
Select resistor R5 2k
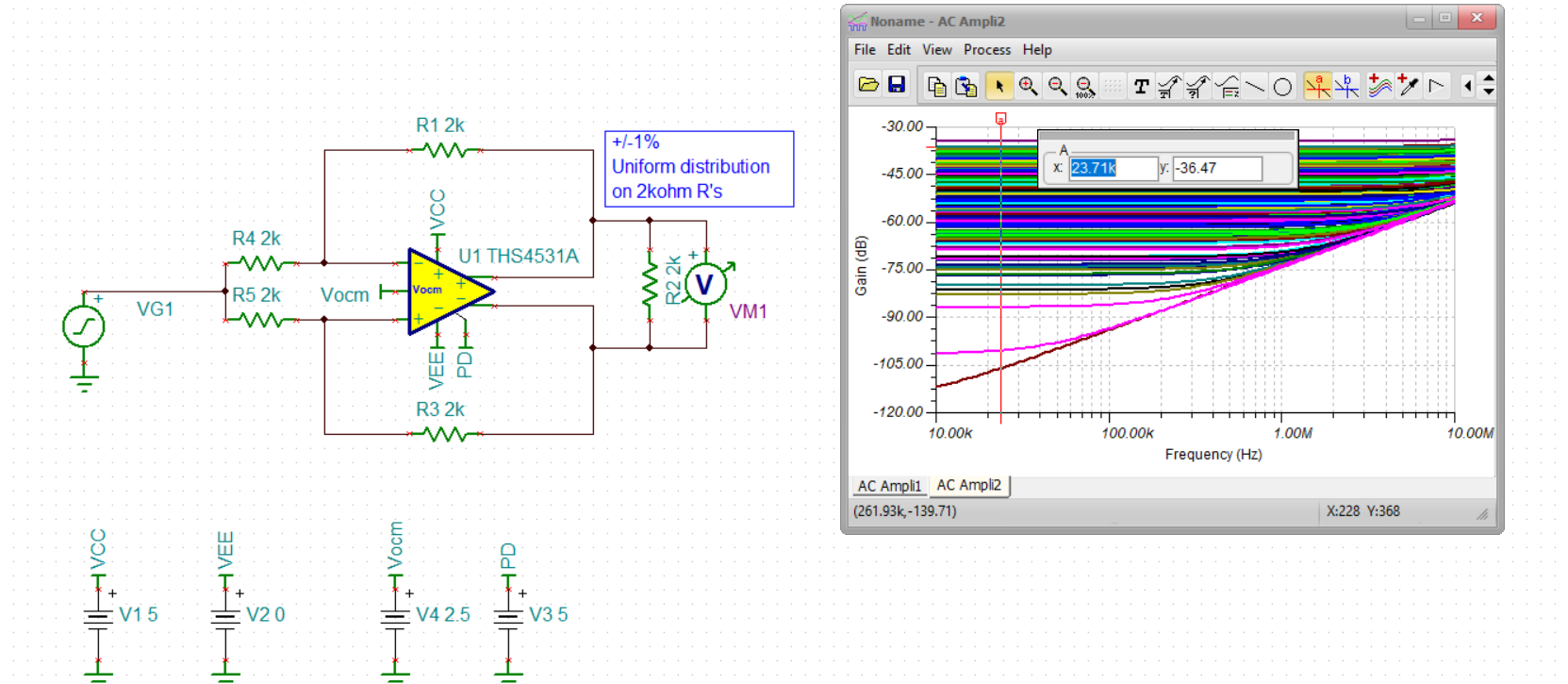262,320
